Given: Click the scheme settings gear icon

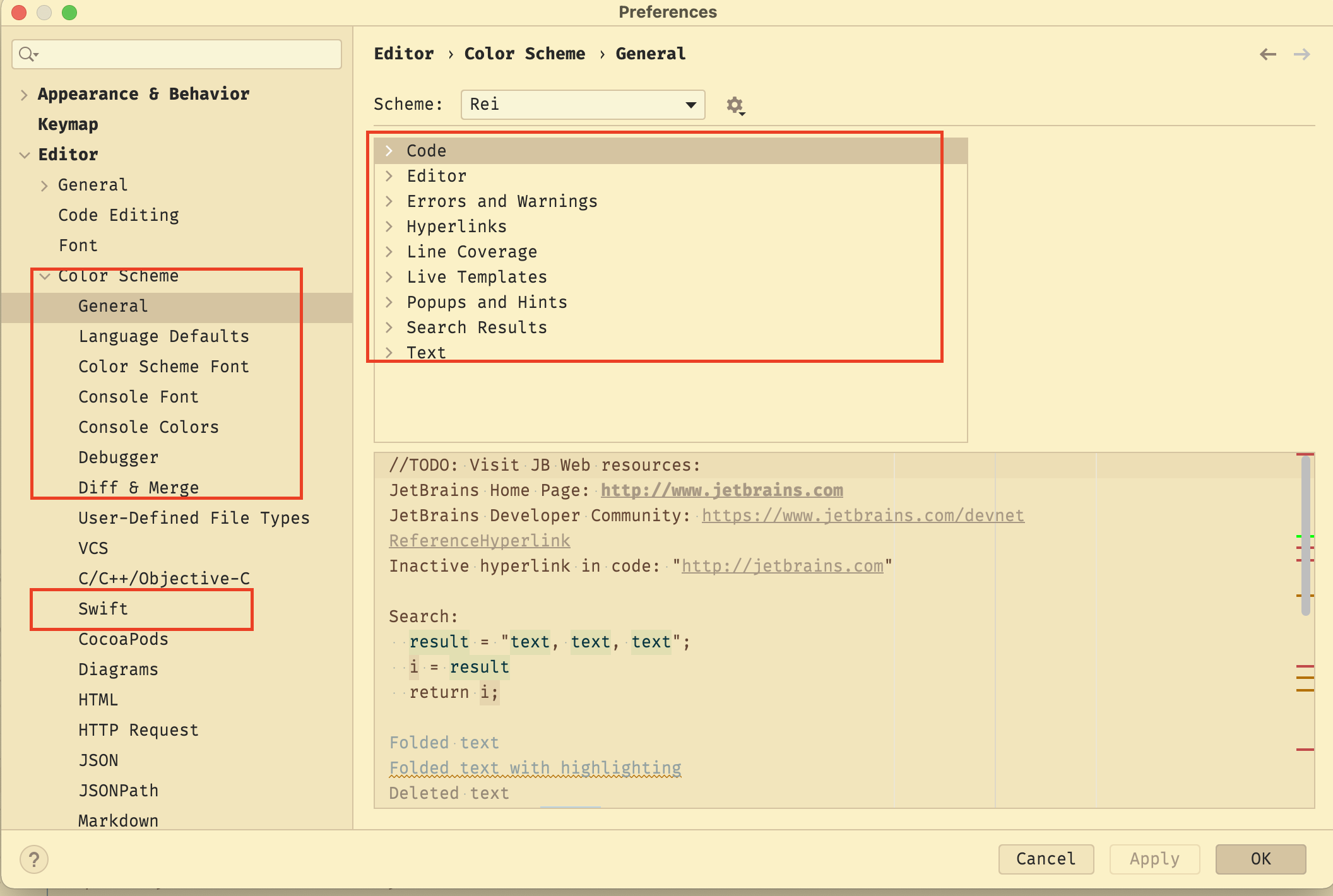Looking at the screenshot, I should (x=735, y=105).
